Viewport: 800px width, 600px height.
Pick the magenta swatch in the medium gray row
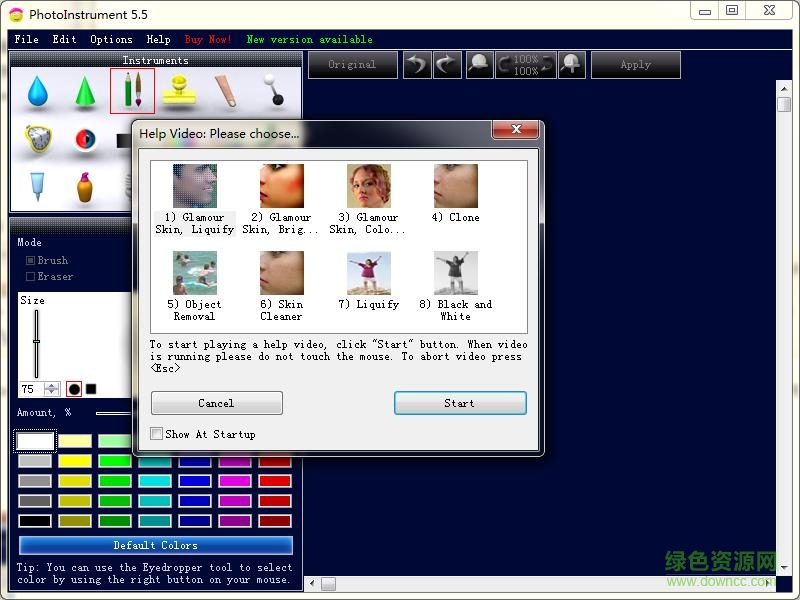(x=235, y=481)
